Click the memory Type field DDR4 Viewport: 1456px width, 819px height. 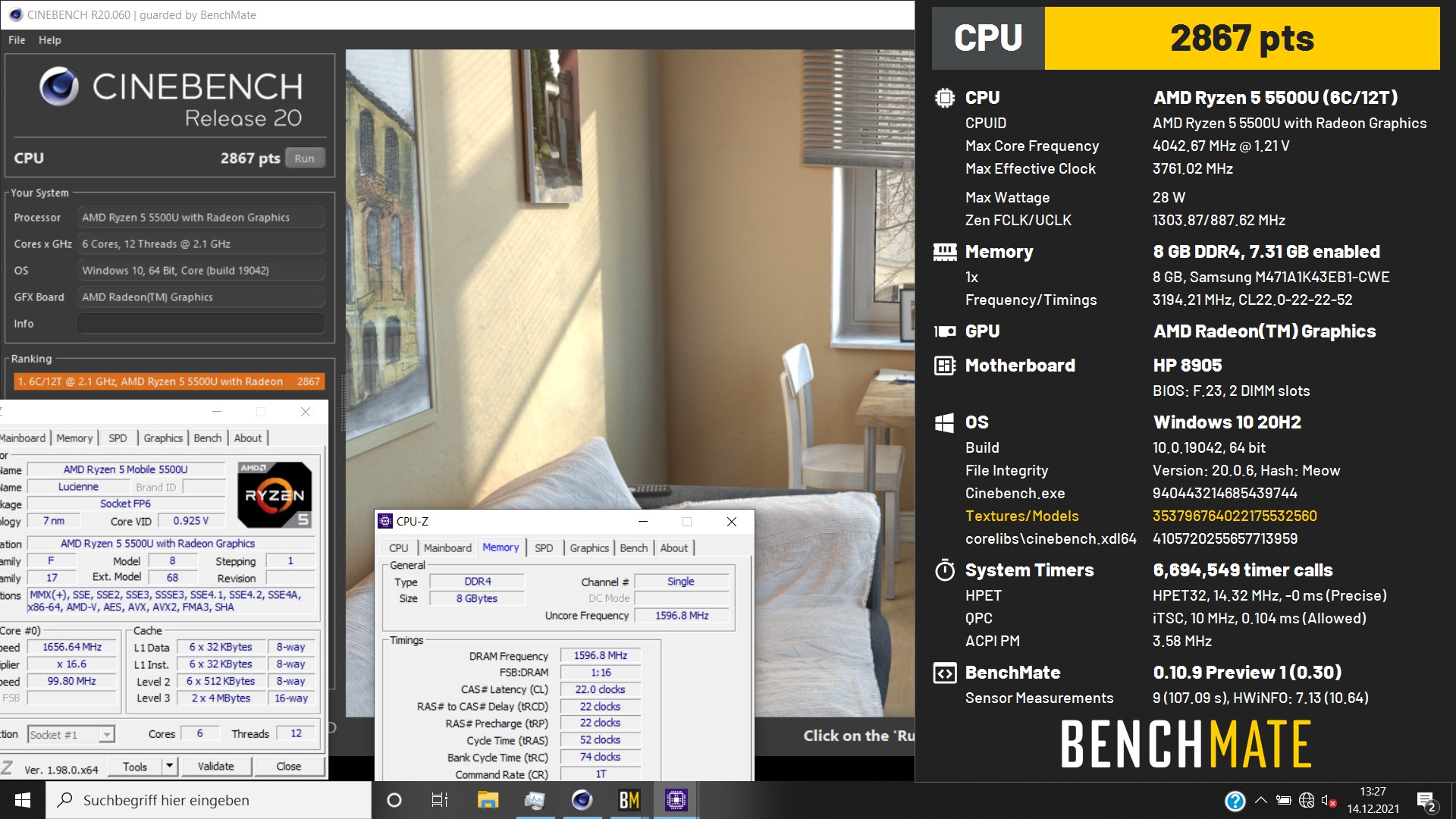478,582
